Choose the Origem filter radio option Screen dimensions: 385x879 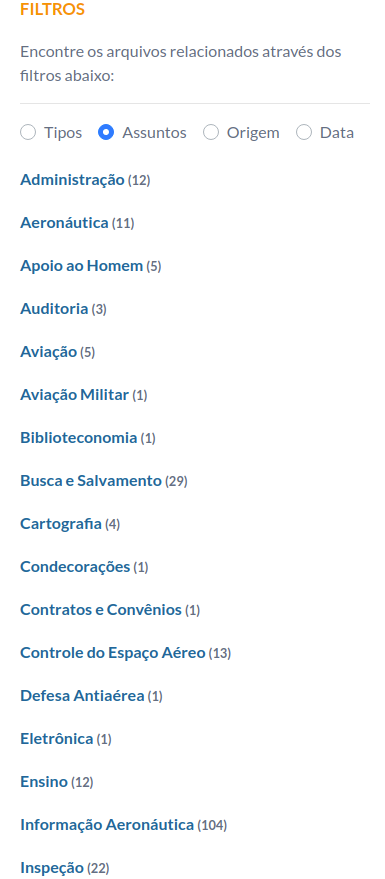point(211,133)
